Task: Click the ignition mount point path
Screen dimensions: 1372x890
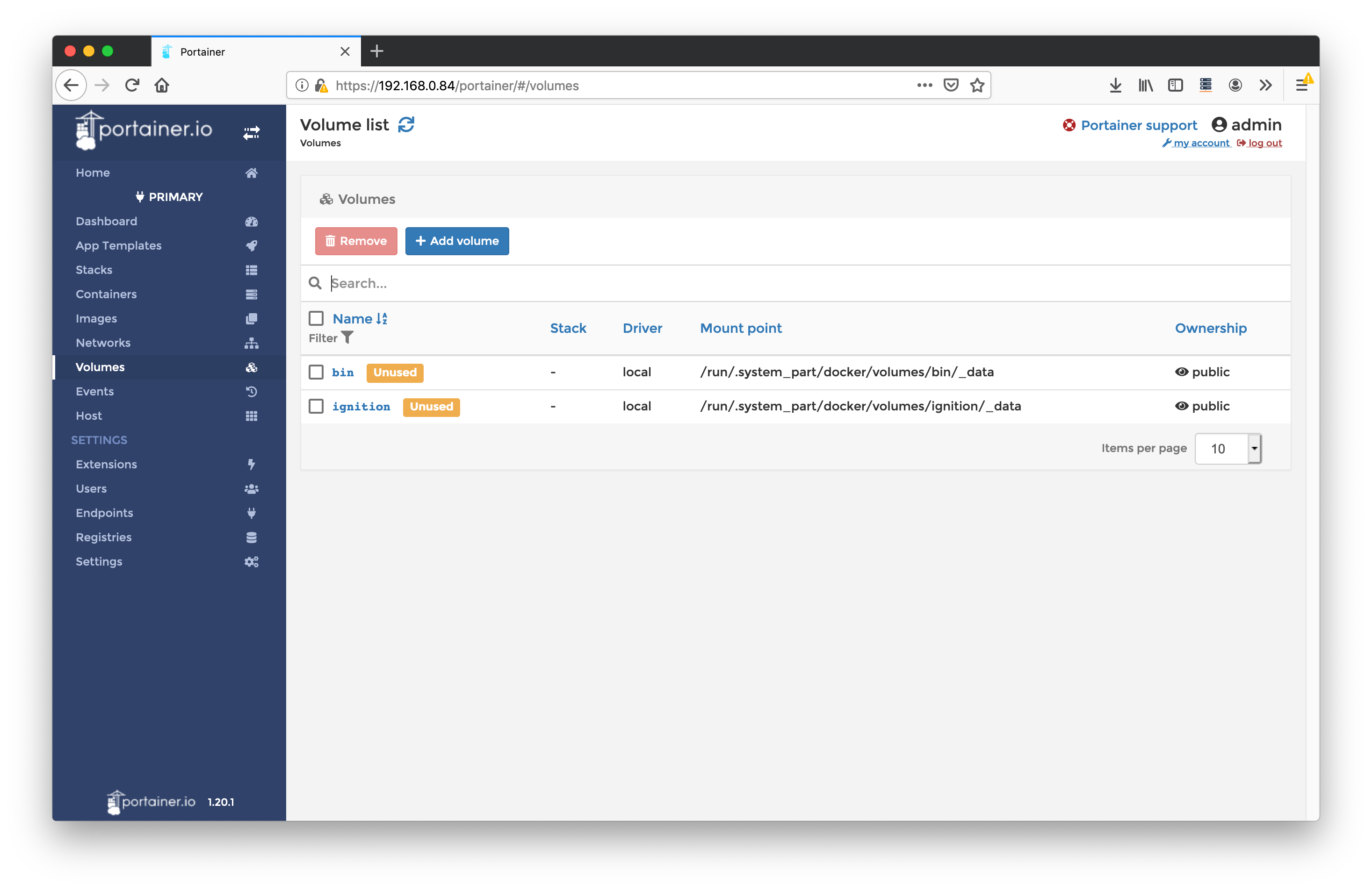Action: (861, 406)
